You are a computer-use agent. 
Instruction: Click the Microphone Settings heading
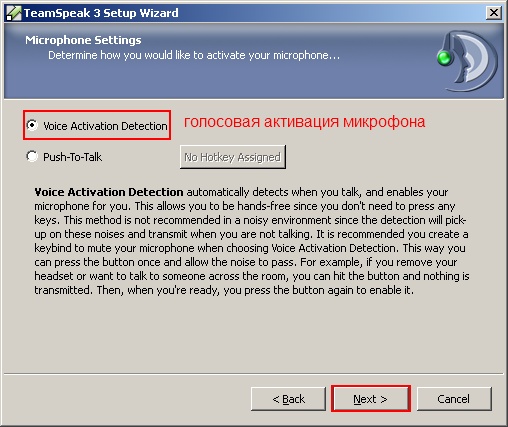(x=83, y=40)
